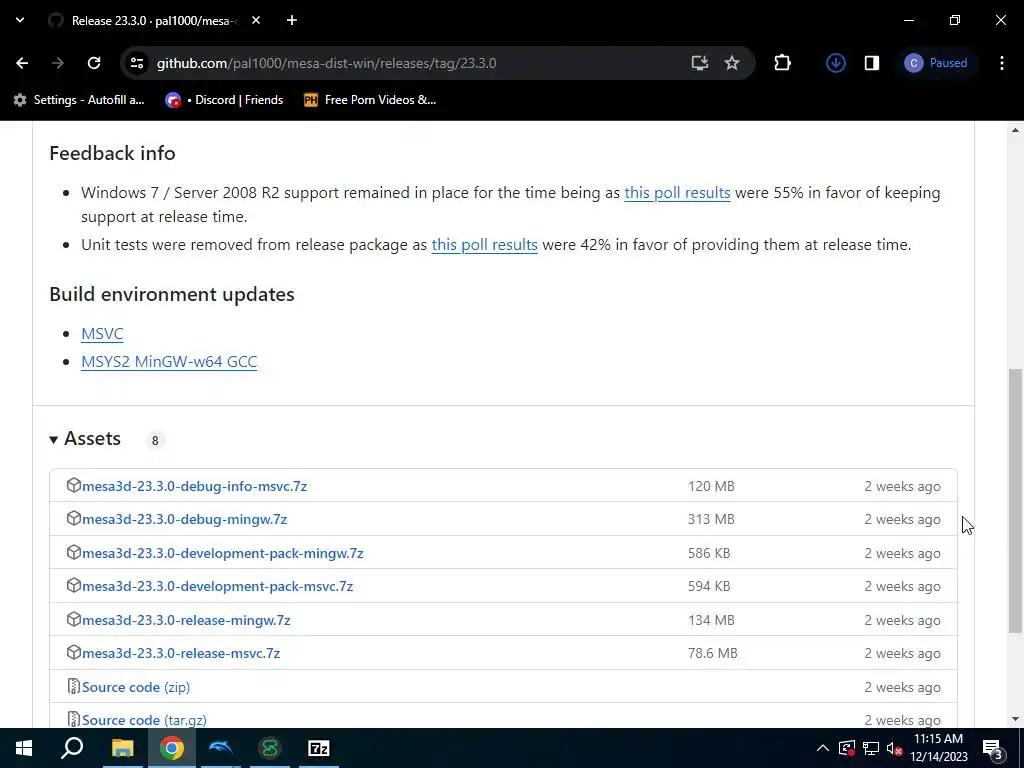This screenshot has height=768, width=1024.
Task: Open the Chrome downloads icon
Action: point(835,63)
